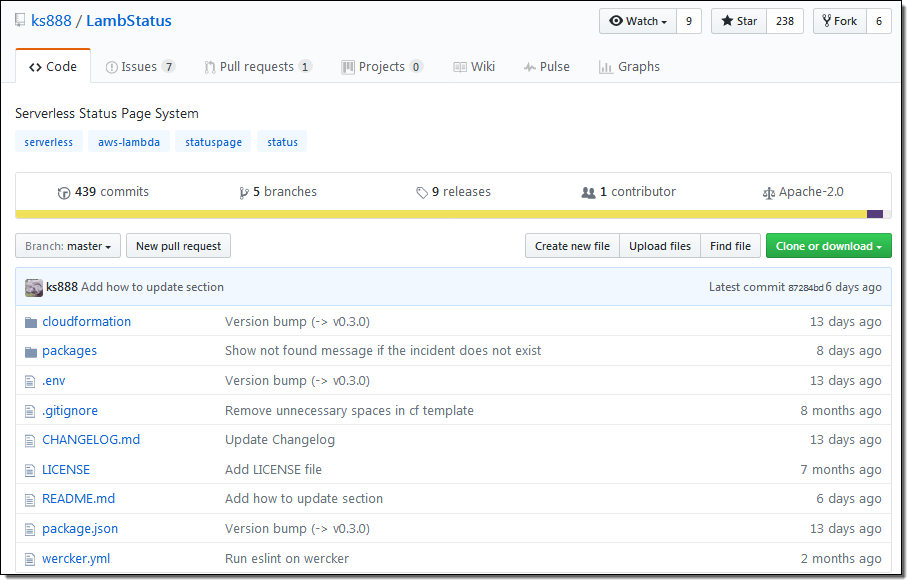Open the watchers count 9
This screenshot has height=585, width=912.
(689, 21)
